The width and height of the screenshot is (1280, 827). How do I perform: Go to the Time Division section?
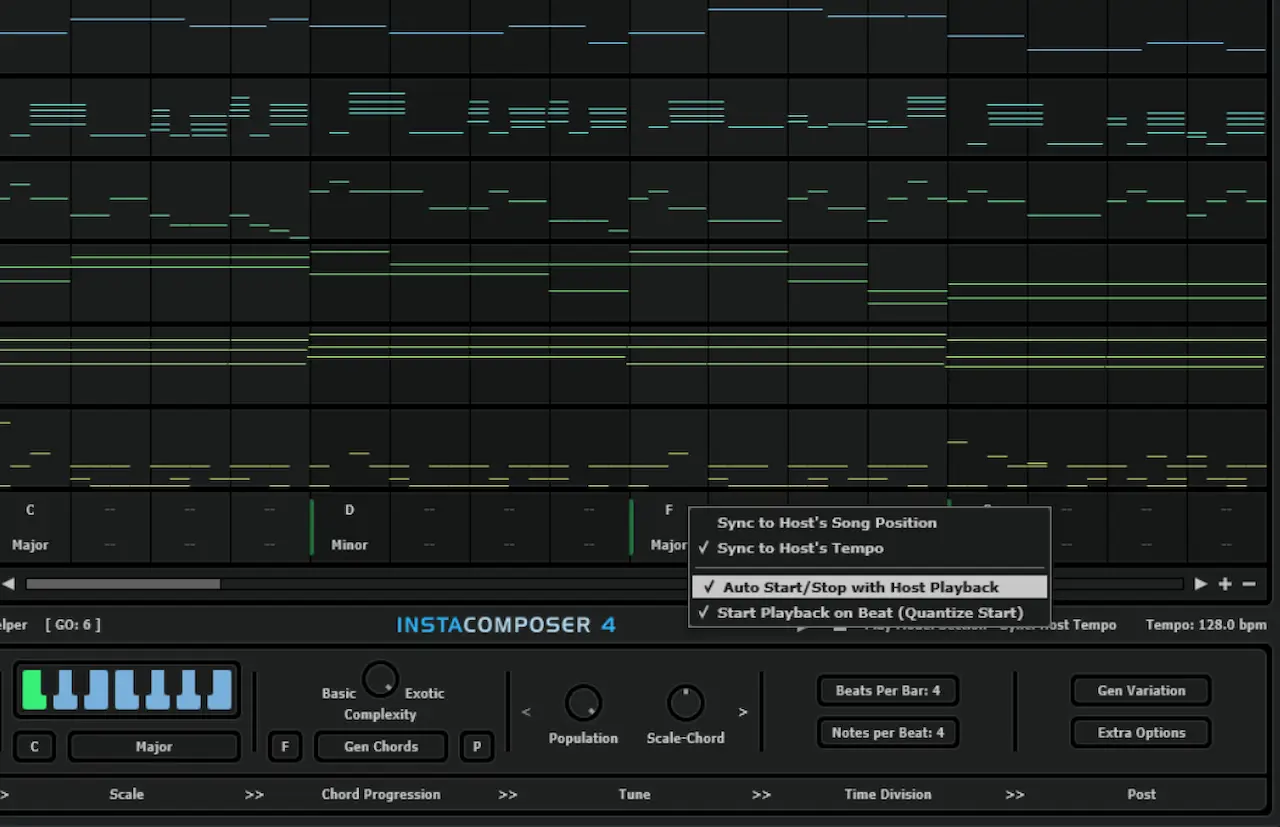[888, 794]
